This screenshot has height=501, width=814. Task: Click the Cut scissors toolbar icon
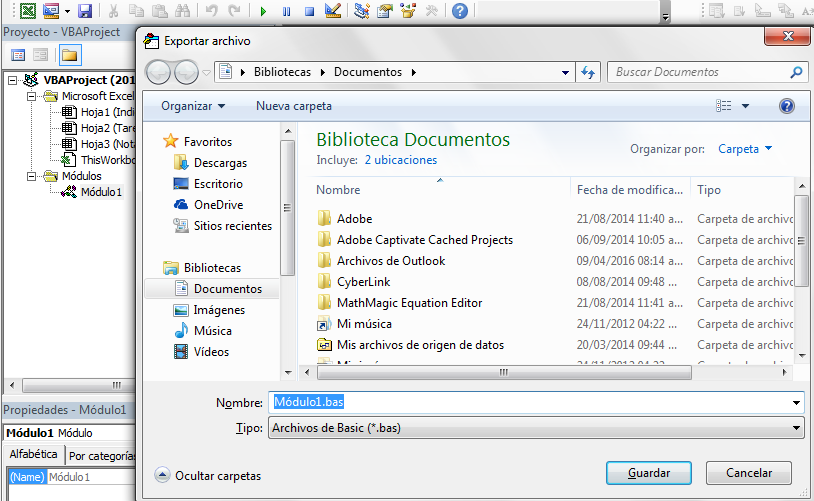pyautogui.click(x=113, y=10)
